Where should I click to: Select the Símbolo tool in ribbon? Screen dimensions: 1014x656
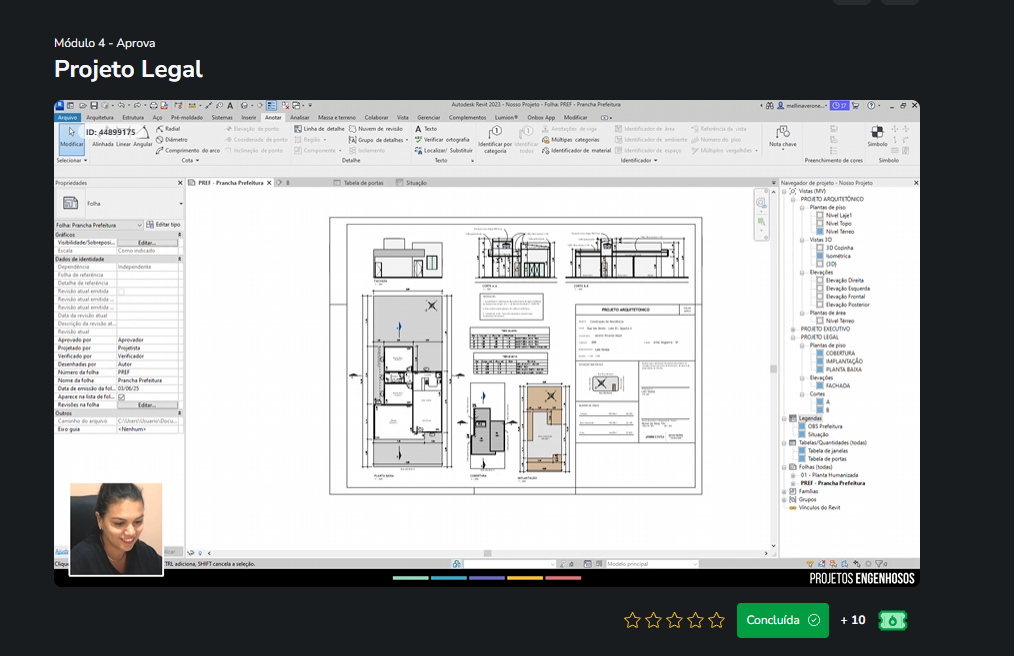coord(877,134)
